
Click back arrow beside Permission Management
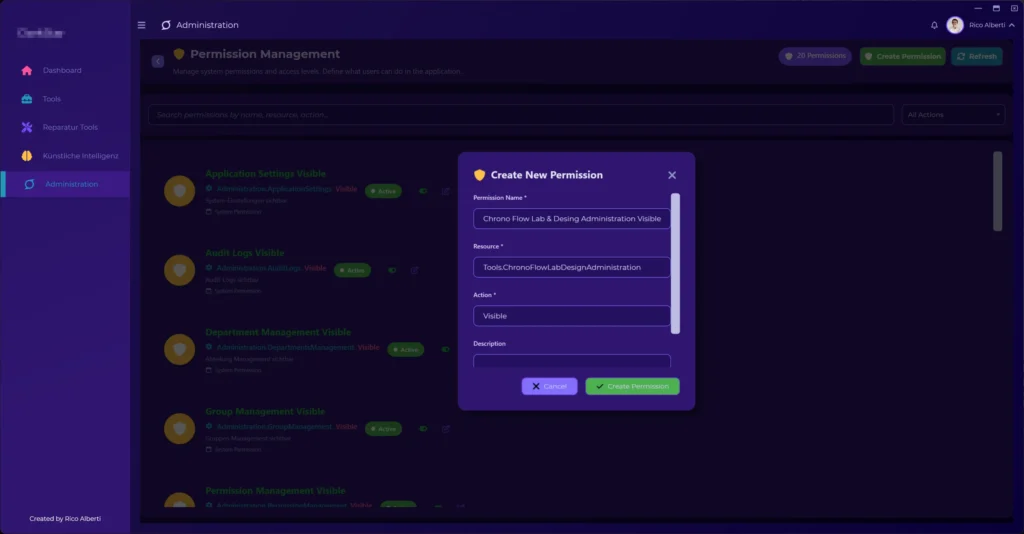coord(157,61)
